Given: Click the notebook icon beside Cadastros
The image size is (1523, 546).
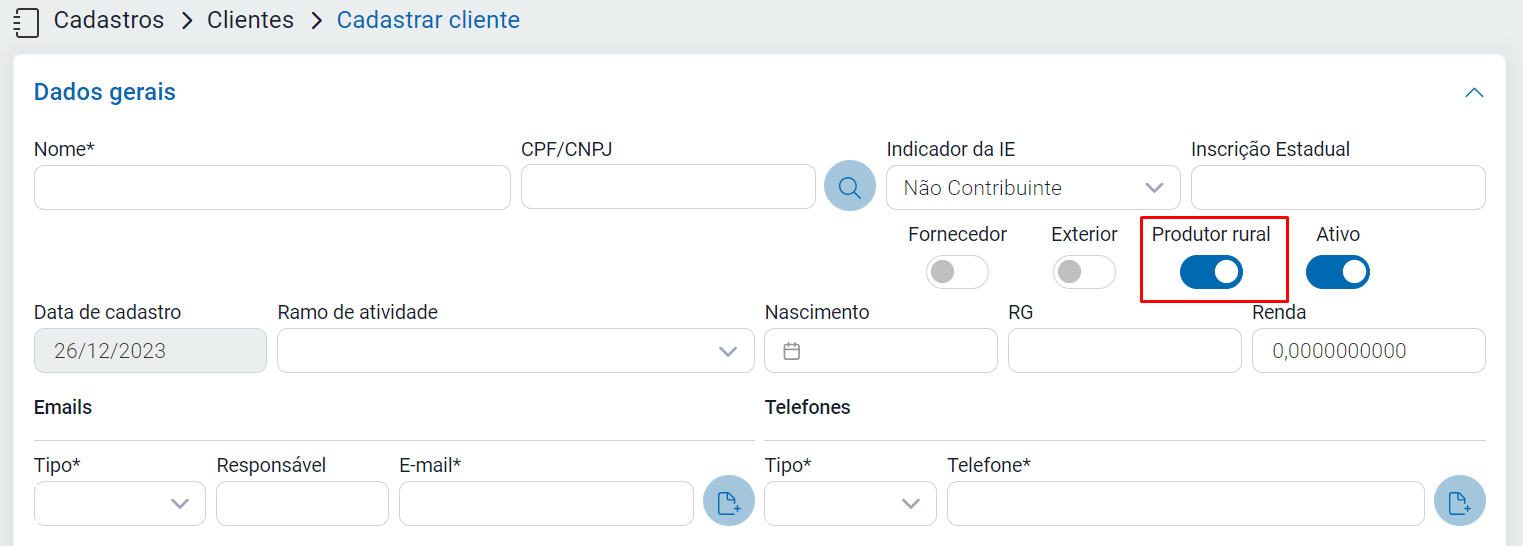Looking at the screenshot, I should (x=26, y=21).
